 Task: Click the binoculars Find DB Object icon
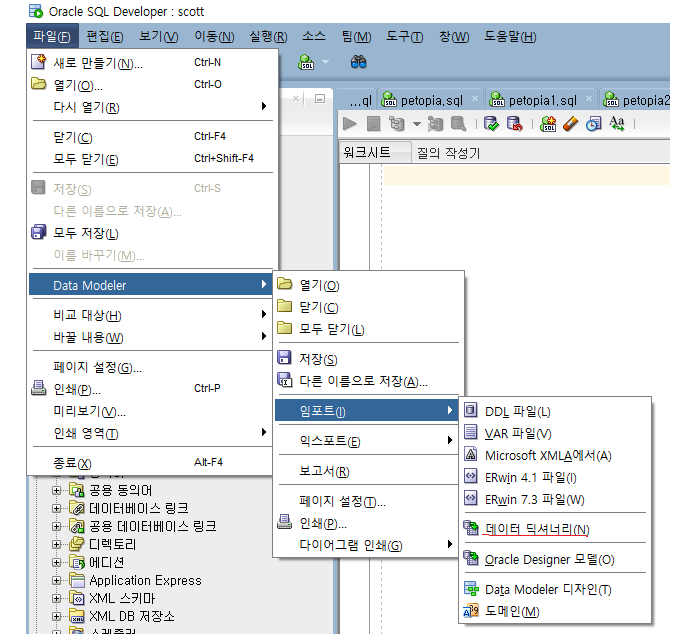(x=359, y=62)
